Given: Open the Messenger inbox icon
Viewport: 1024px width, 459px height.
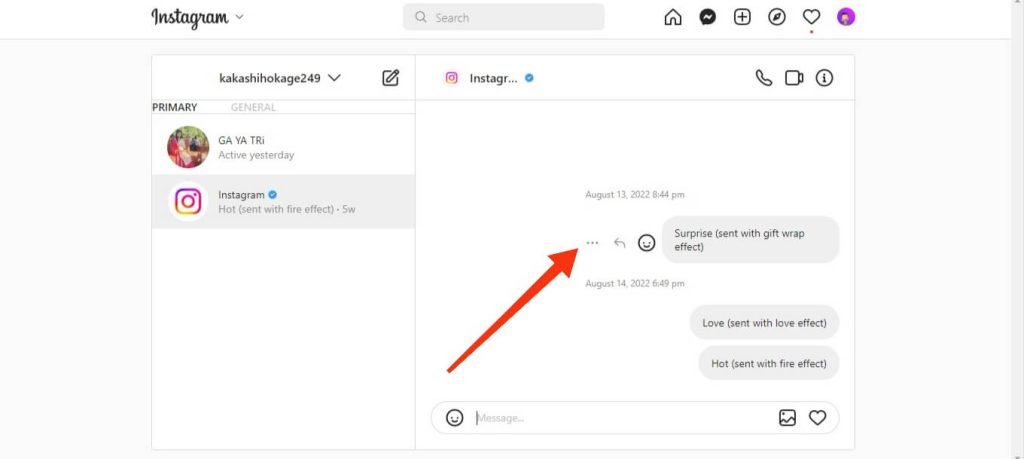Looking at the screenshot, I should 707,18.
